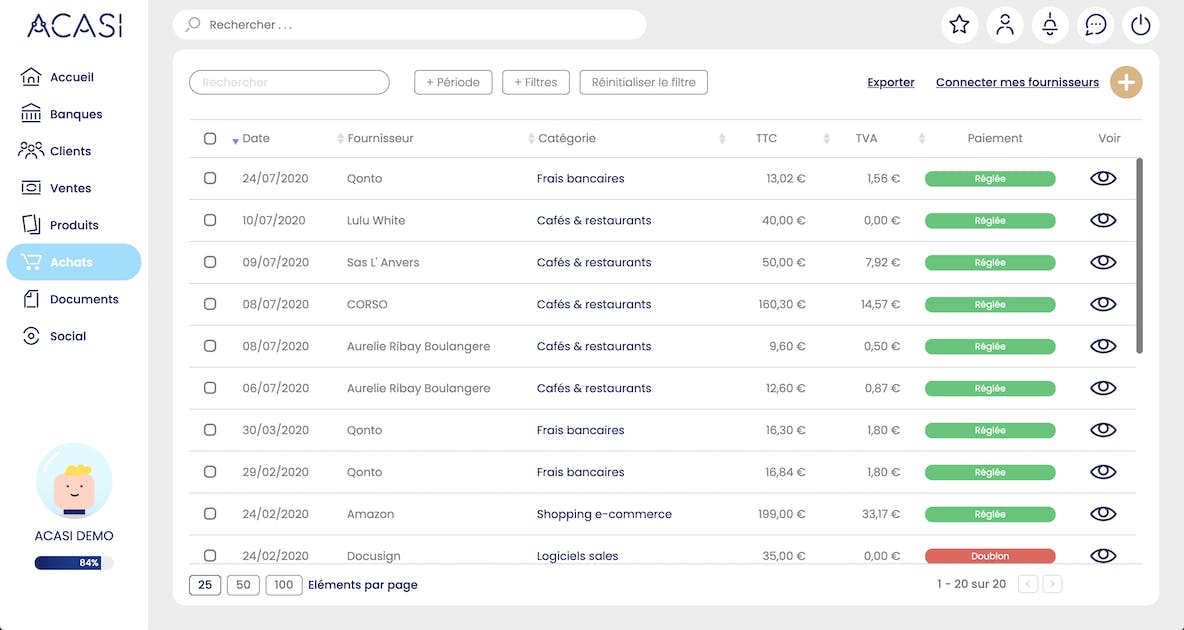1184x630 pixels.
Task: Open the user profile icon
Action: click(x=1005, y=25)
